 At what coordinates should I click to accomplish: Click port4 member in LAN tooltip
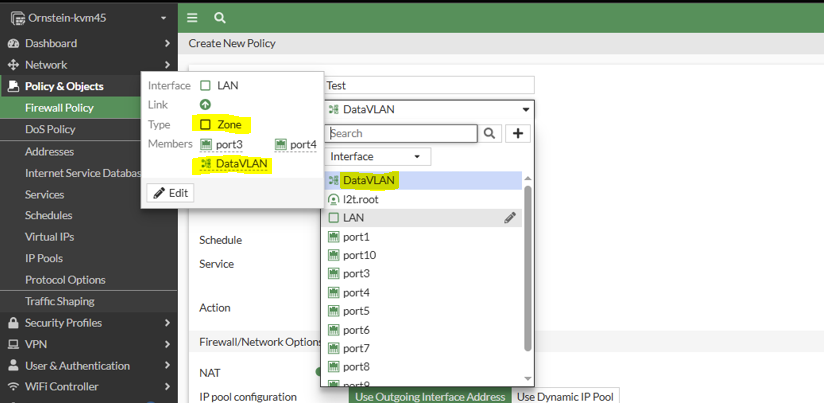pos(296,144)
